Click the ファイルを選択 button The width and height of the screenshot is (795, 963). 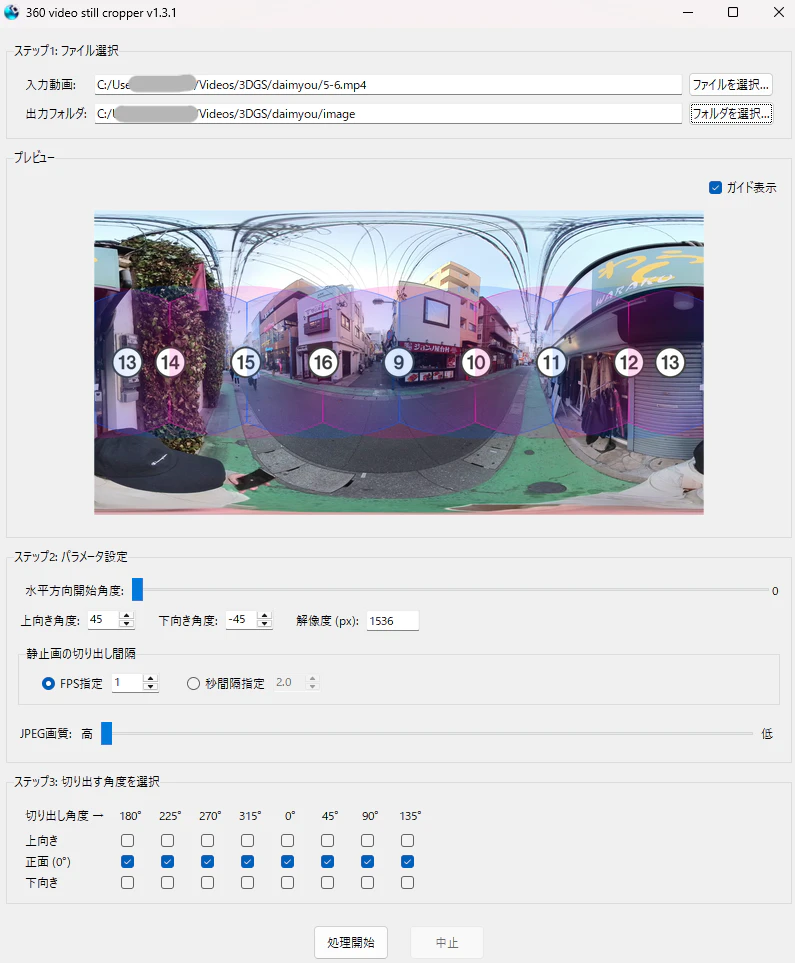(x=730, y=85)
